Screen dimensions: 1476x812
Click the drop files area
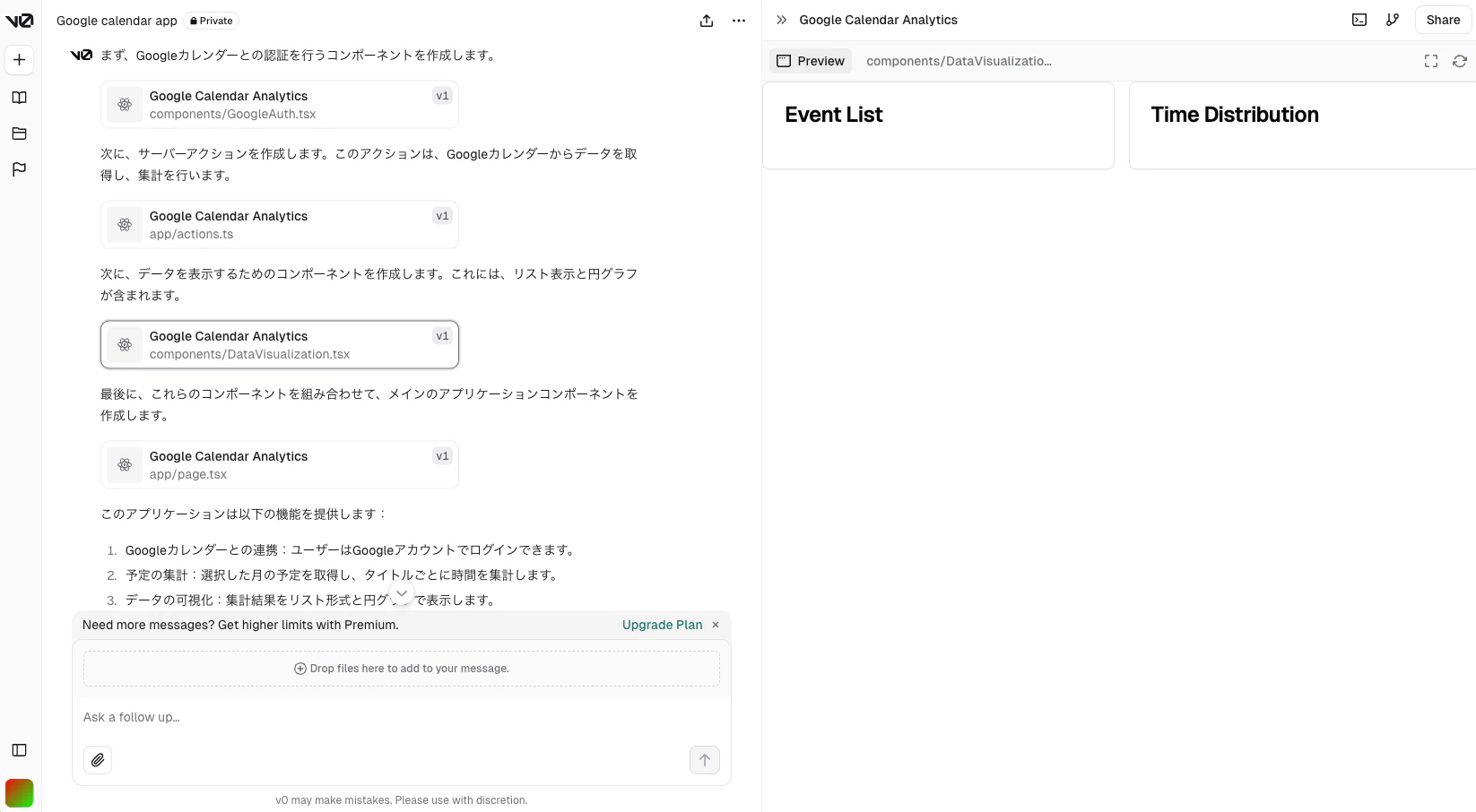click(x=402, y=669)
